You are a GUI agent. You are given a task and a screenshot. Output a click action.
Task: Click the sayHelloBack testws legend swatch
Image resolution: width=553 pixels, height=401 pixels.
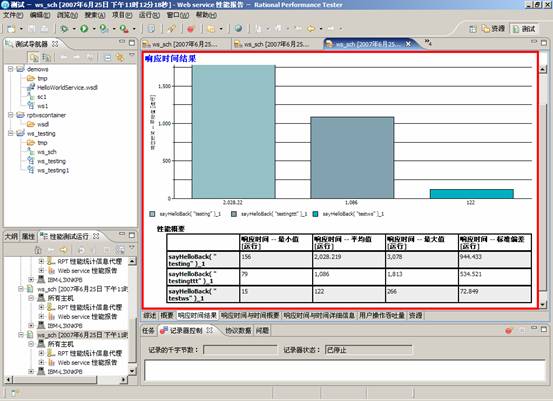[x=316, y=214]
